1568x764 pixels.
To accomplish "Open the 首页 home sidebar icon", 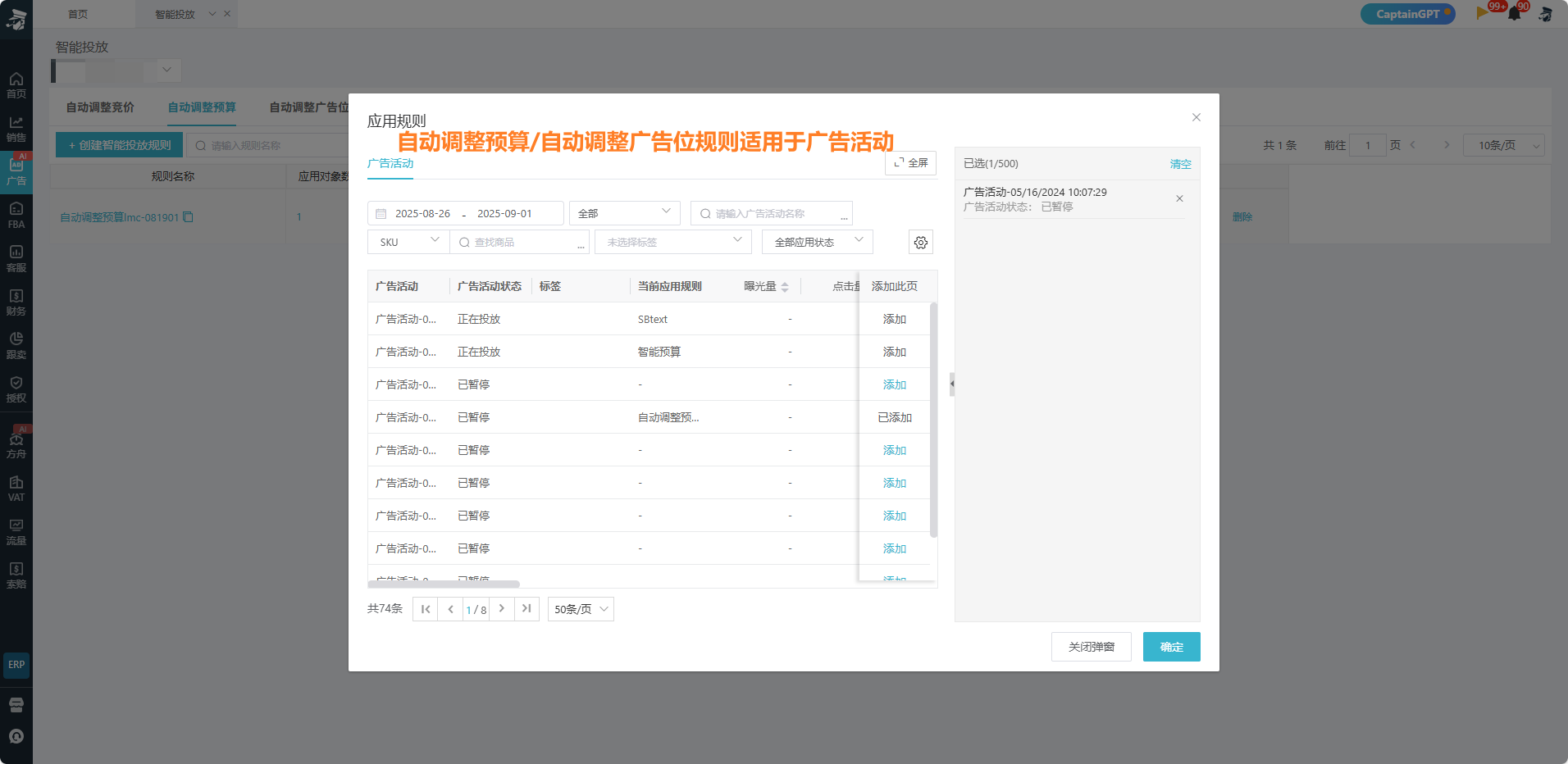I will click(16, 84).
